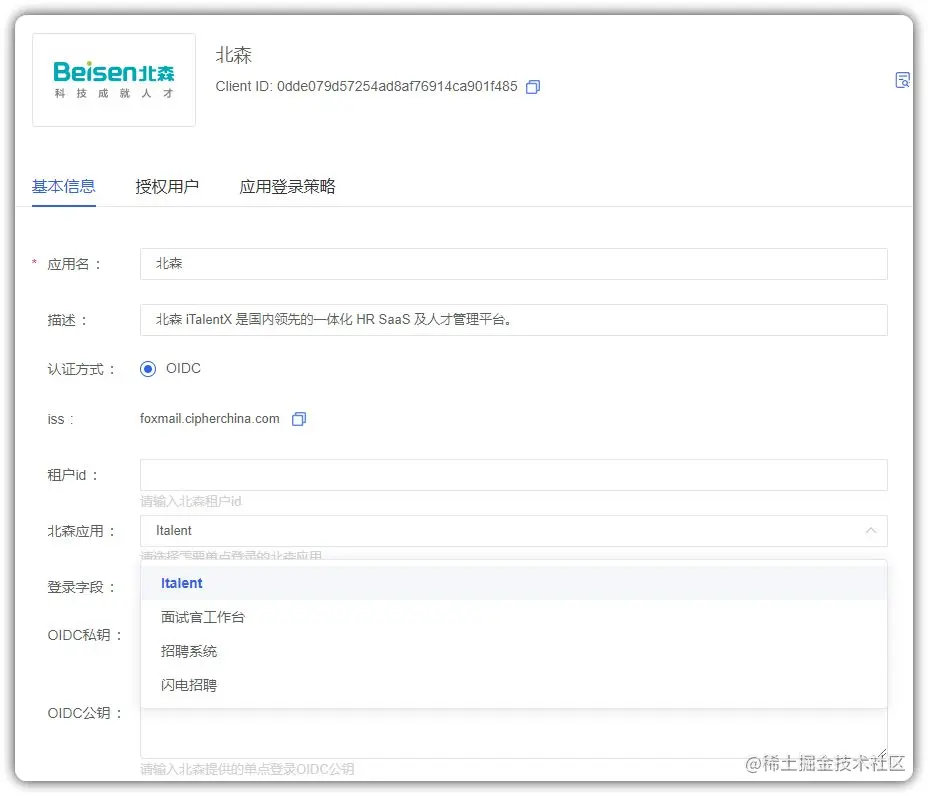Click the 登录字段 label
The height and width of the screenshot is (796, 928).
[80, 587]
